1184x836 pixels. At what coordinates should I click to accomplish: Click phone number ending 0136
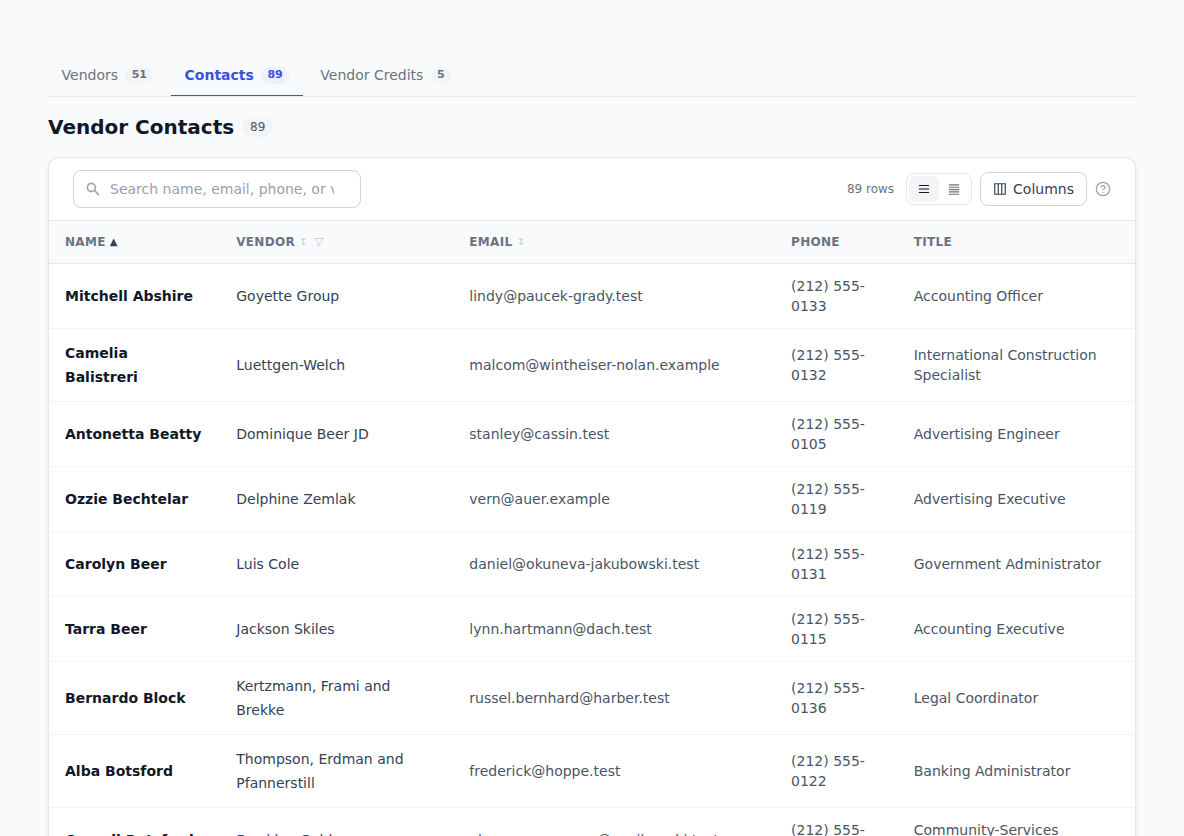tap(828, 699)
